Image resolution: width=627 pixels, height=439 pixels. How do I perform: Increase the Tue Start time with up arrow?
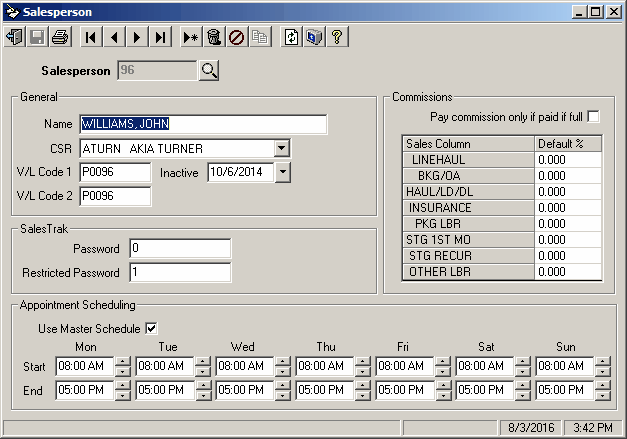click(x=203, y=362)
